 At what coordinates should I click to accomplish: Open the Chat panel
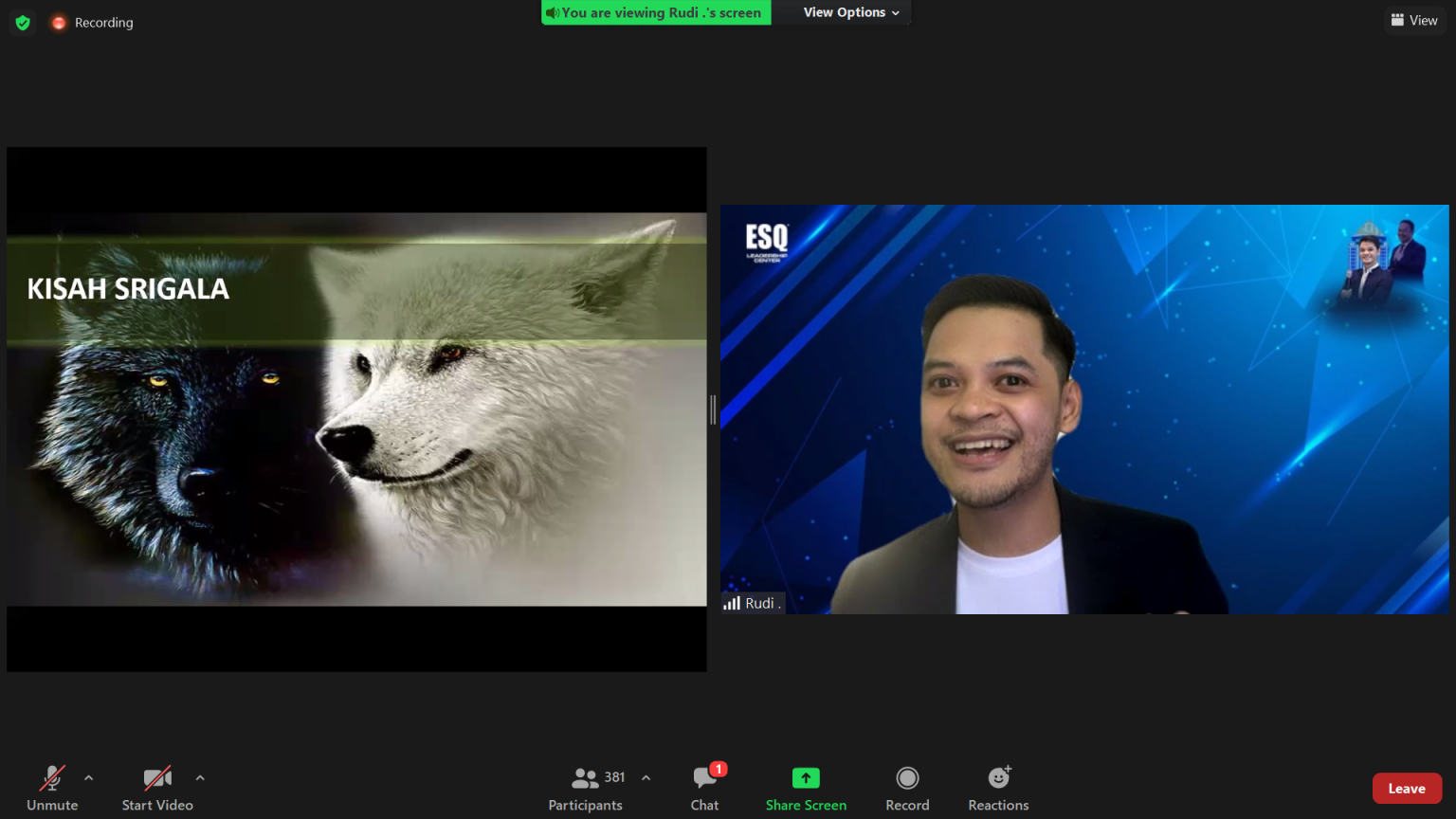click(704, 789)
